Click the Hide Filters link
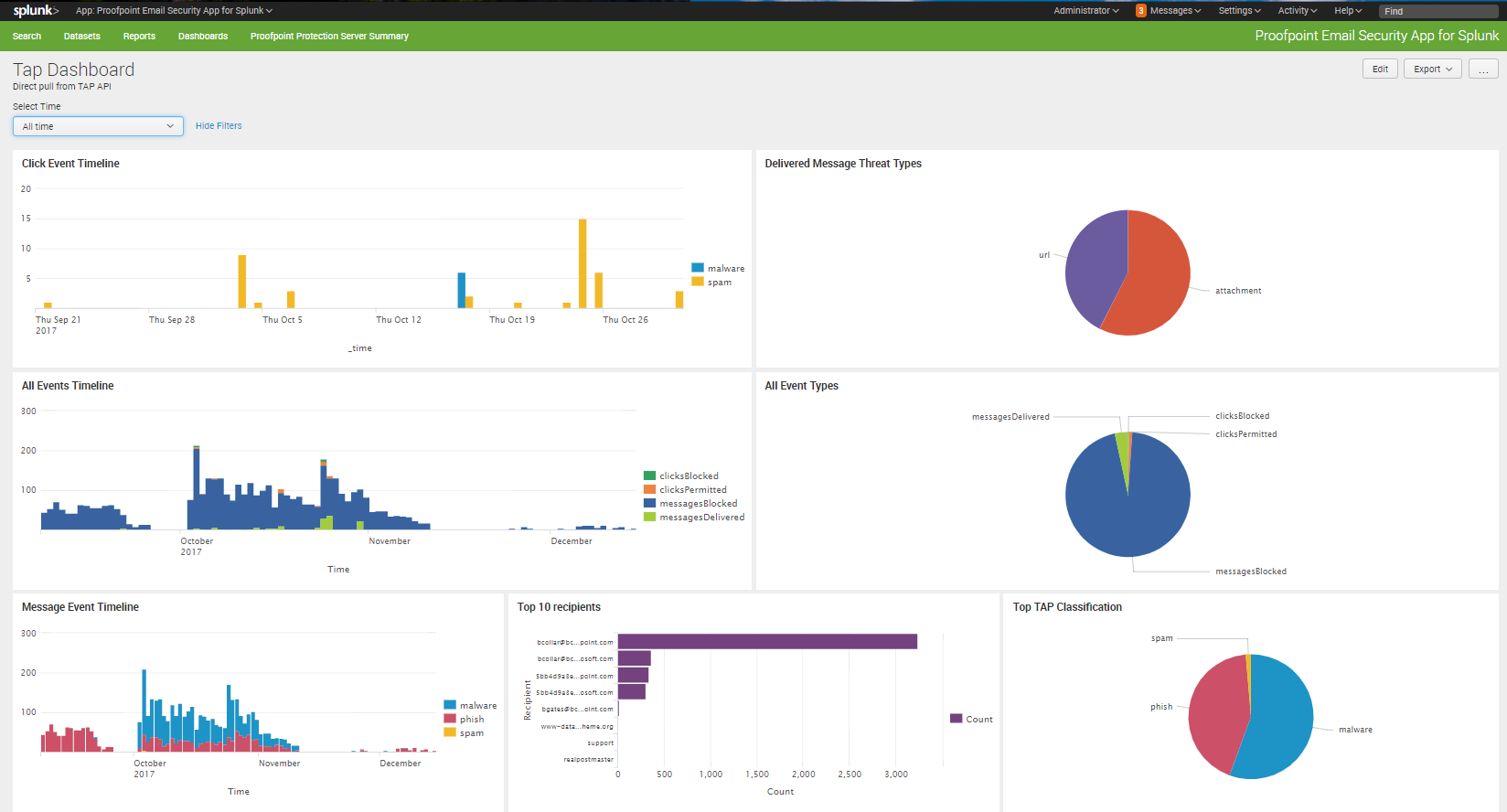 pos(219,126)
